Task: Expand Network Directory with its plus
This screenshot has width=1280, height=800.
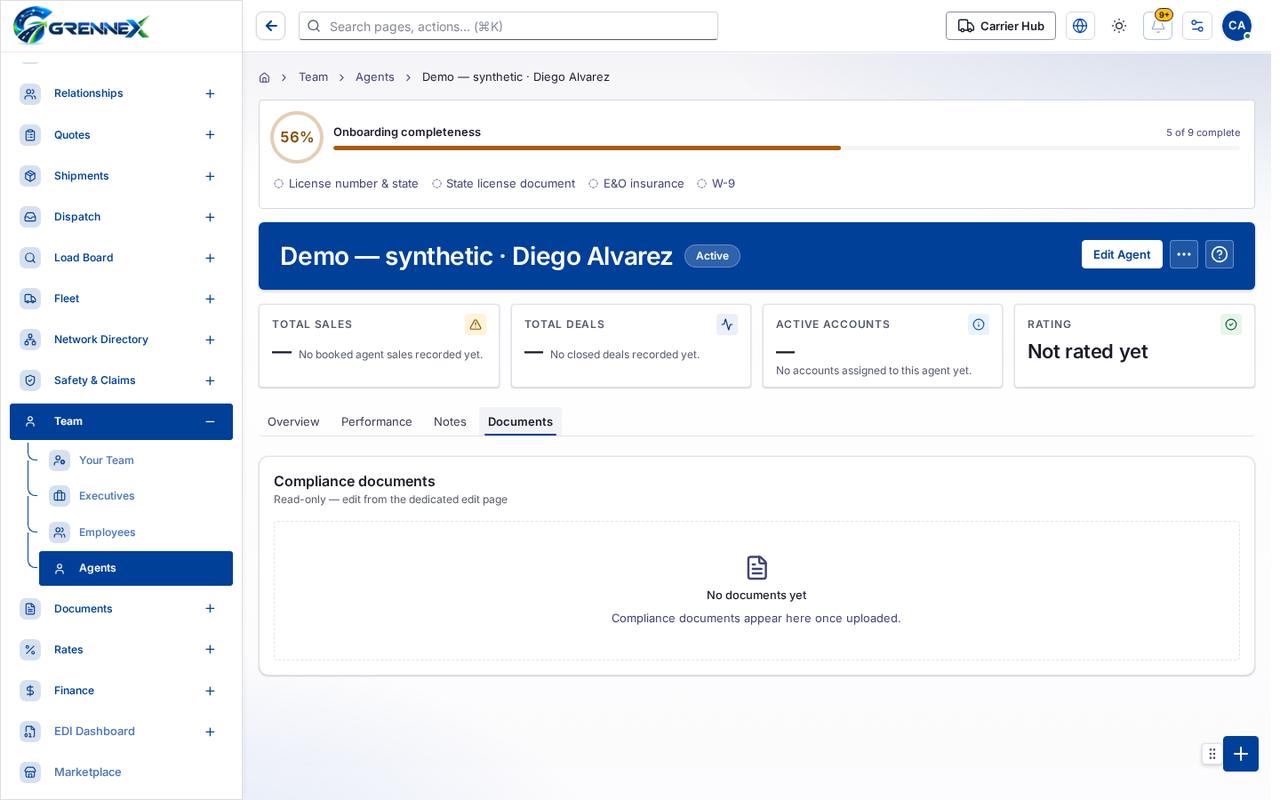Action: (x=210, y=340)
